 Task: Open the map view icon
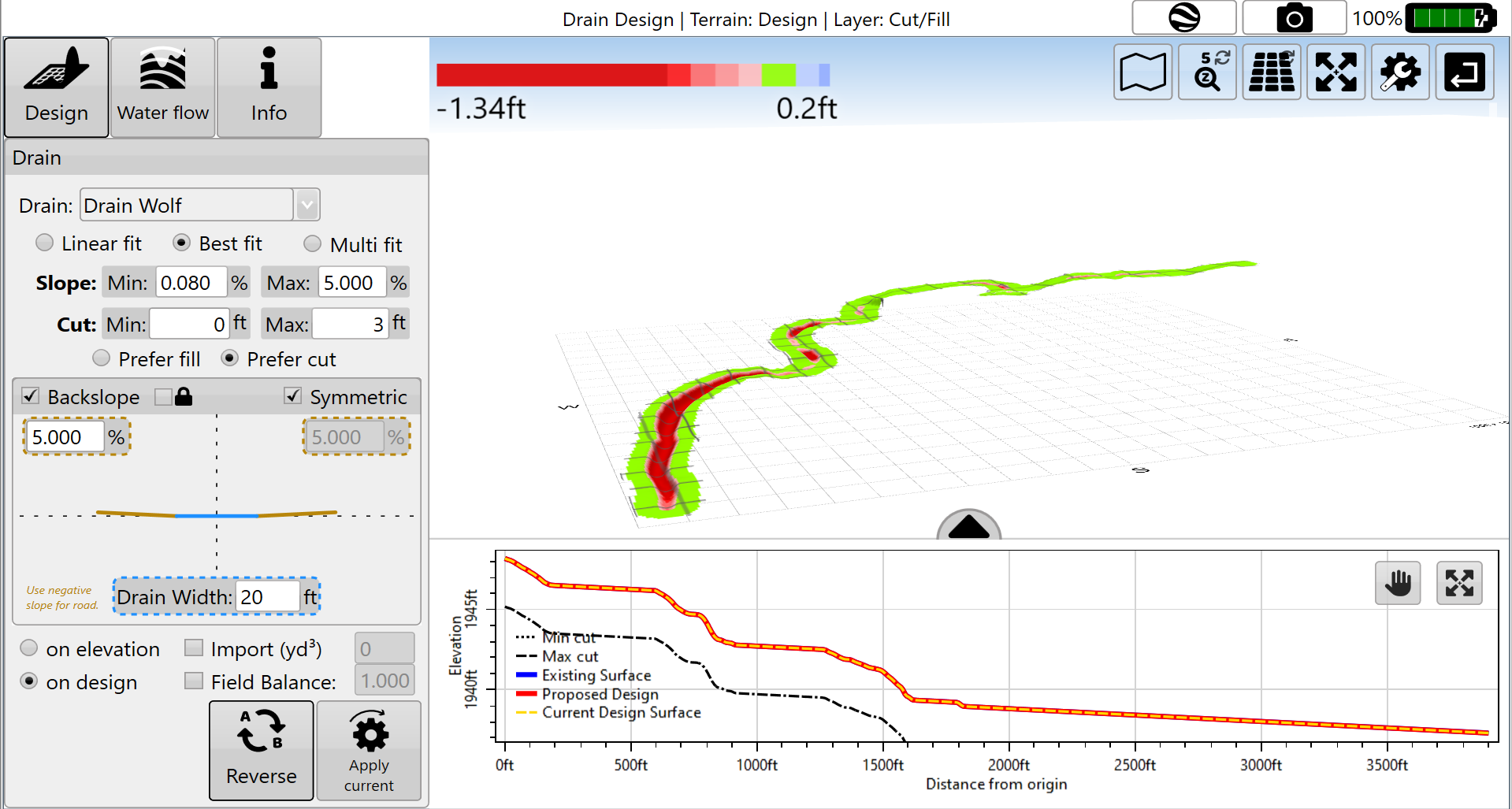point(1142,72)
